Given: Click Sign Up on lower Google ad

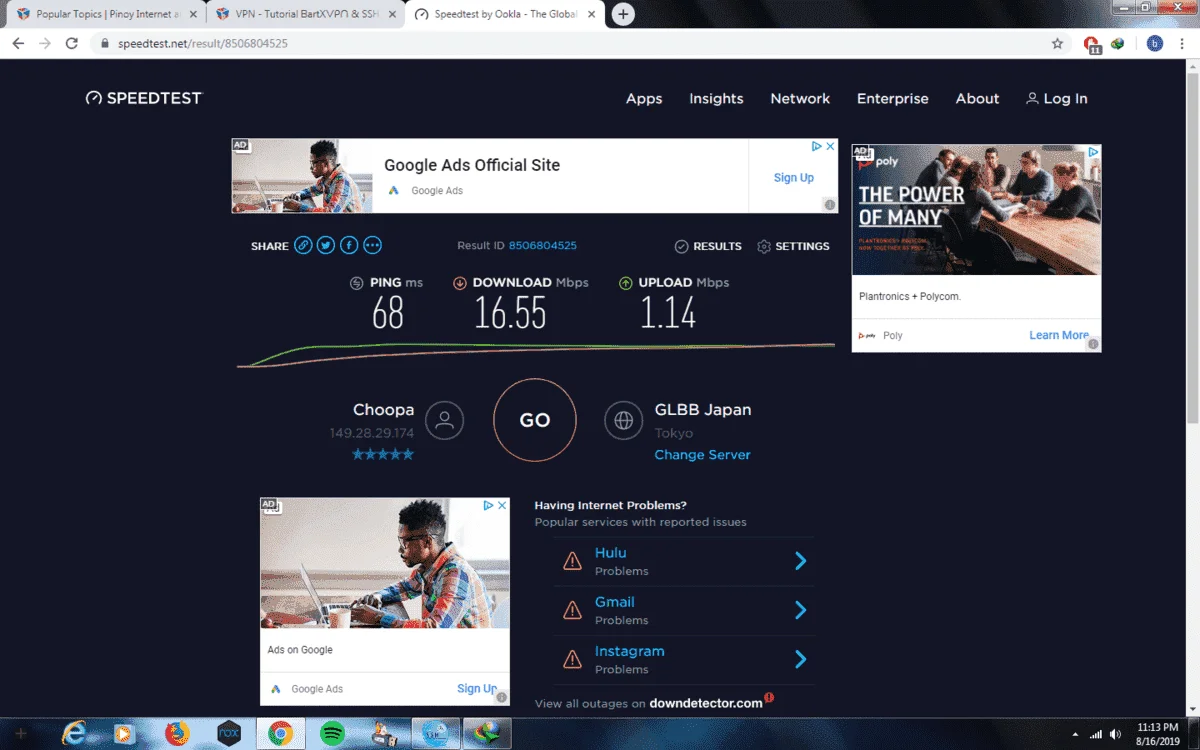Looking at the screenshot, I should [x=477, y=688].
